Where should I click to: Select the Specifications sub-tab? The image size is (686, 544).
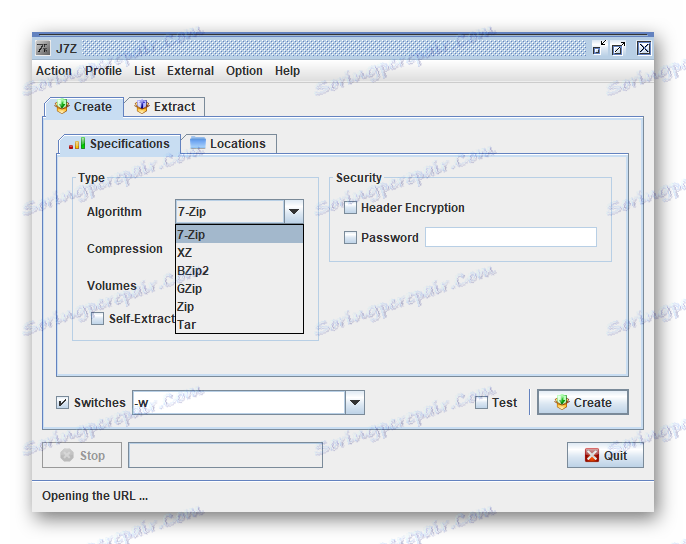click(119, 144)
